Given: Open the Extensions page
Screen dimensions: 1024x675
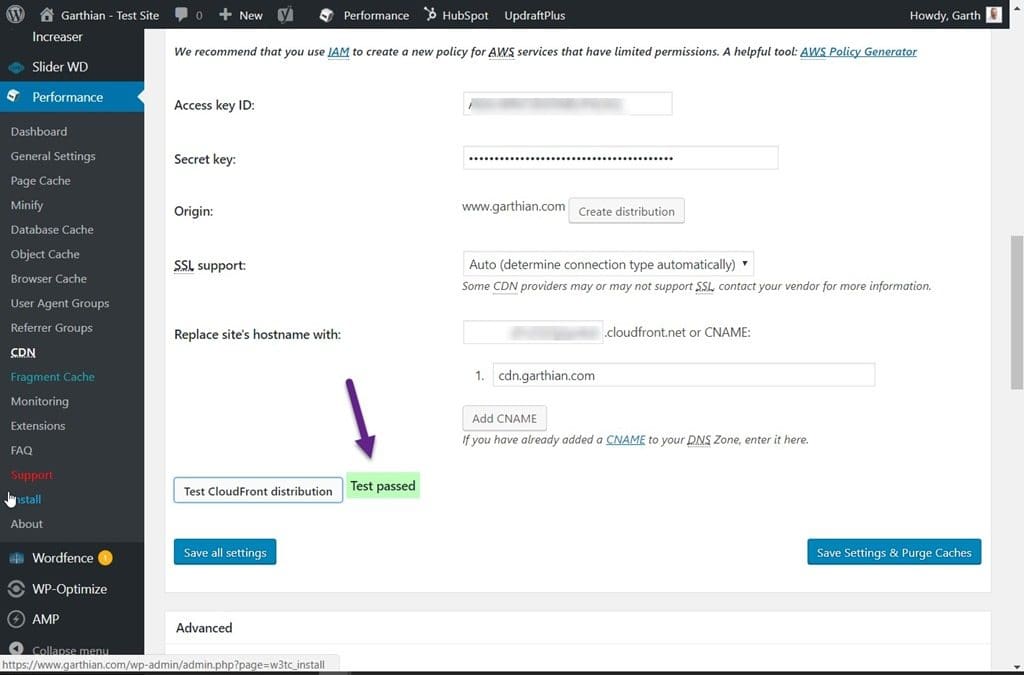Looking at the screenshot, I should tap(38, 426).
